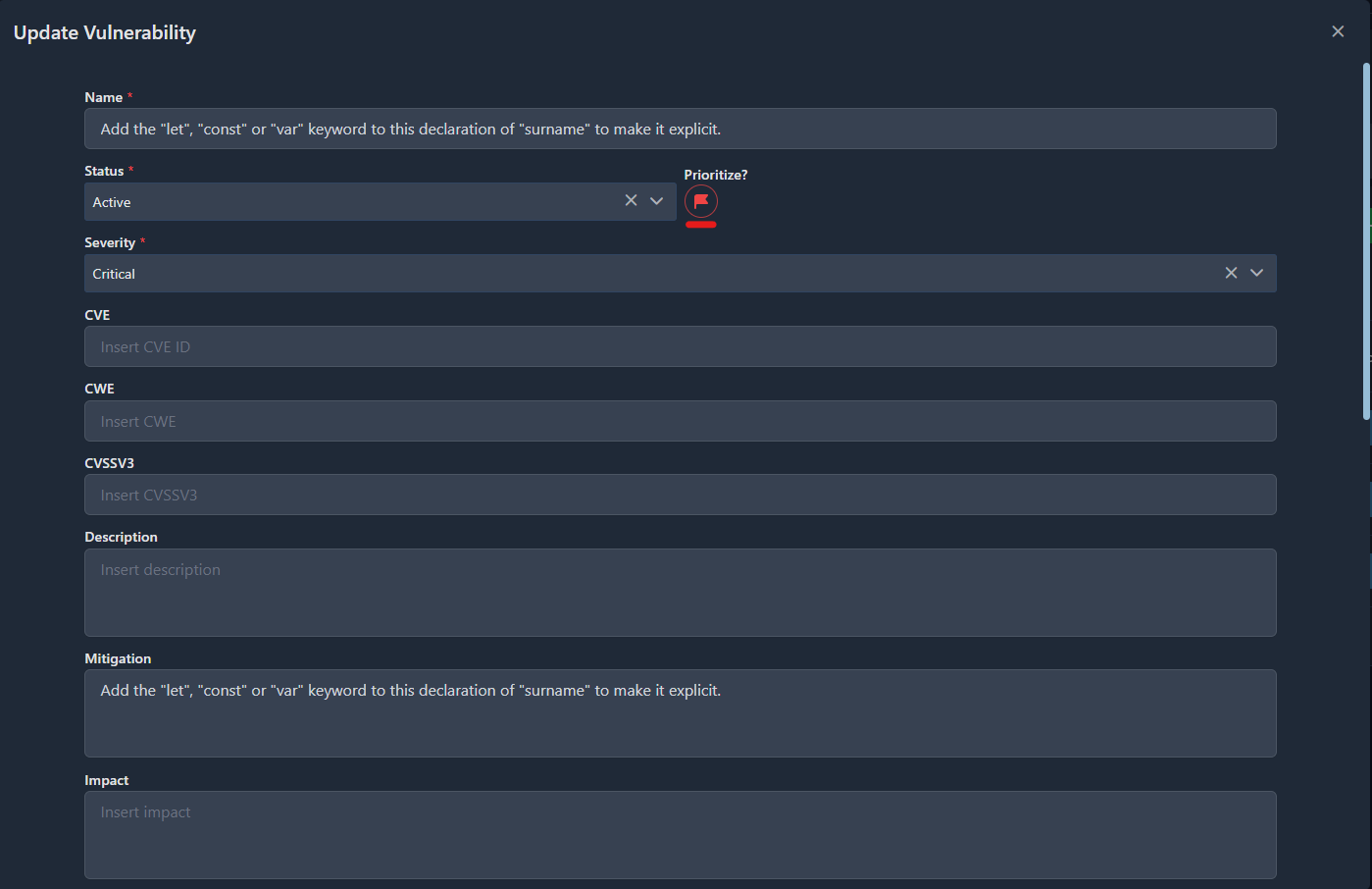Viewport: 1372px width, 889px height.
Task: Close the Update Vulnerability dialog
Action: click(1338, 30)
